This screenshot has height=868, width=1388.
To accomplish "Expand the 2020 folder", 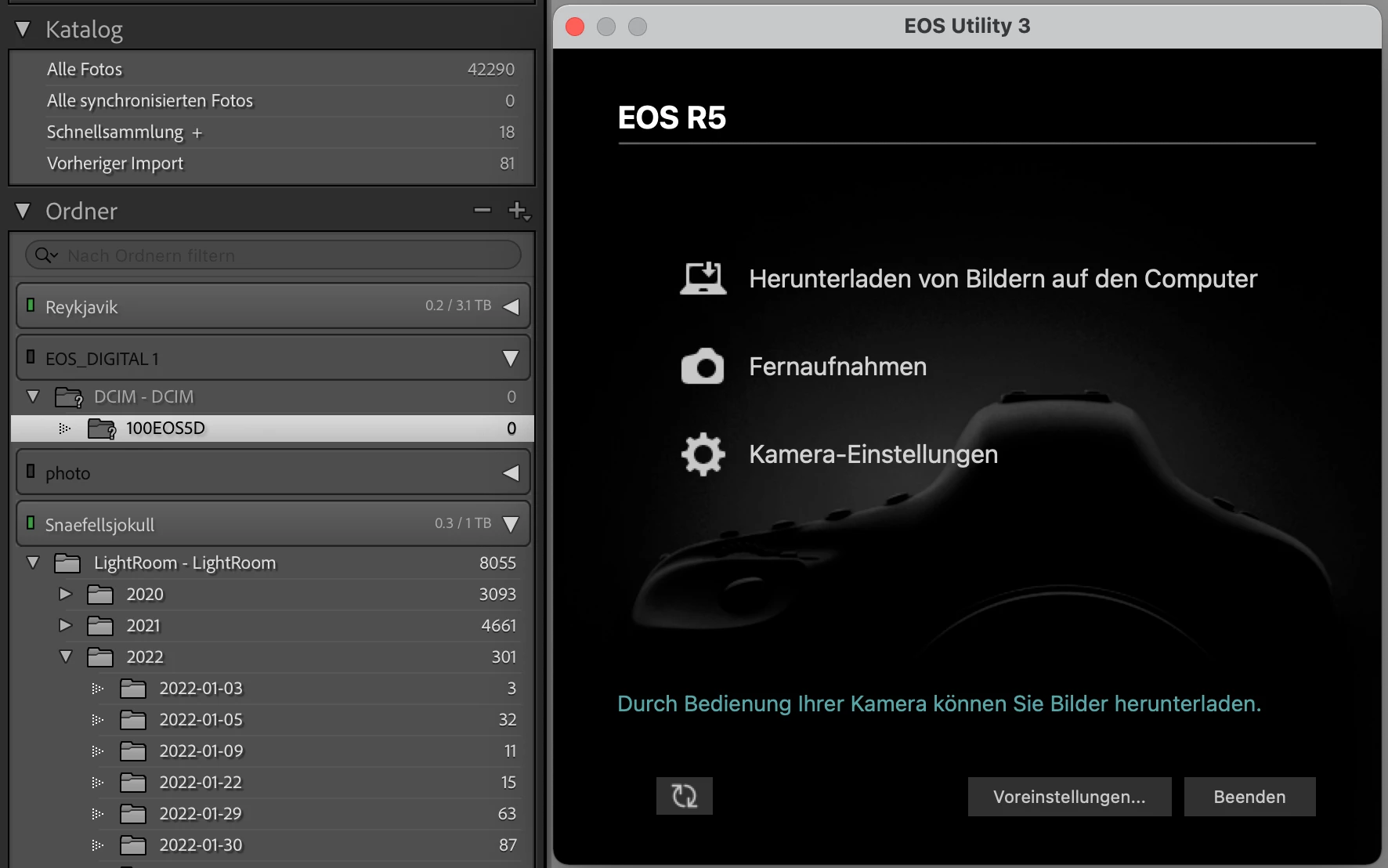I will coord(66,594).
